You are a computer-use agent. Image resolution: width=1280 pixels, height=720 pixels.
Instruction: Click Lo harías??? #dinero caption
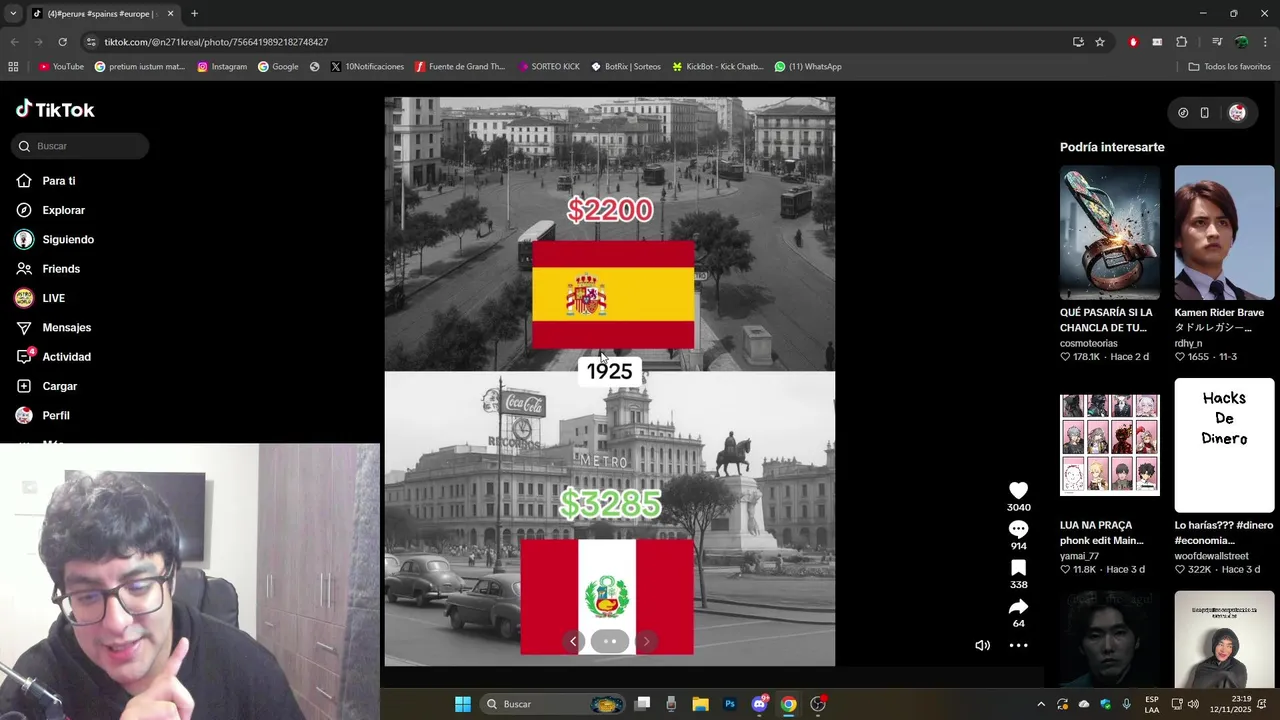pos(1224,533)
